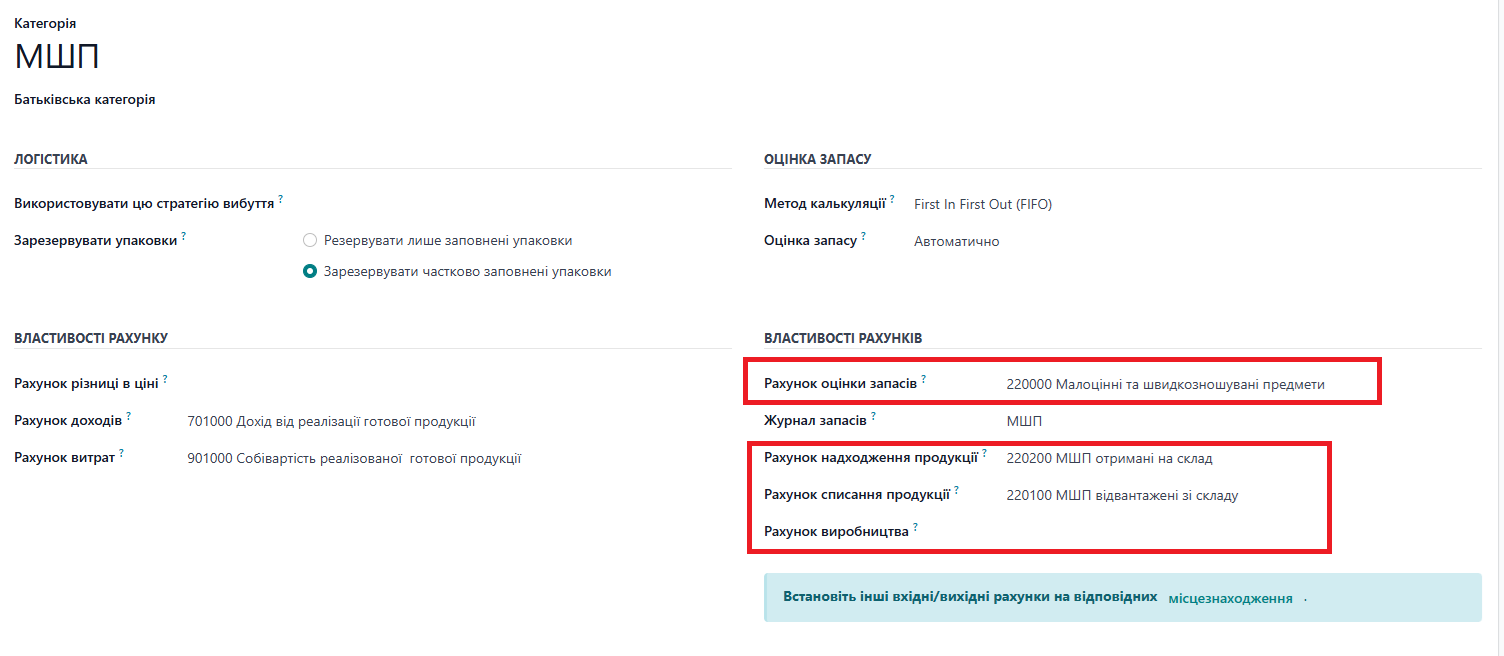Click help icon next to Журнал запасів
This screenshot has height=656, width=1504.
tap(874, 416)
